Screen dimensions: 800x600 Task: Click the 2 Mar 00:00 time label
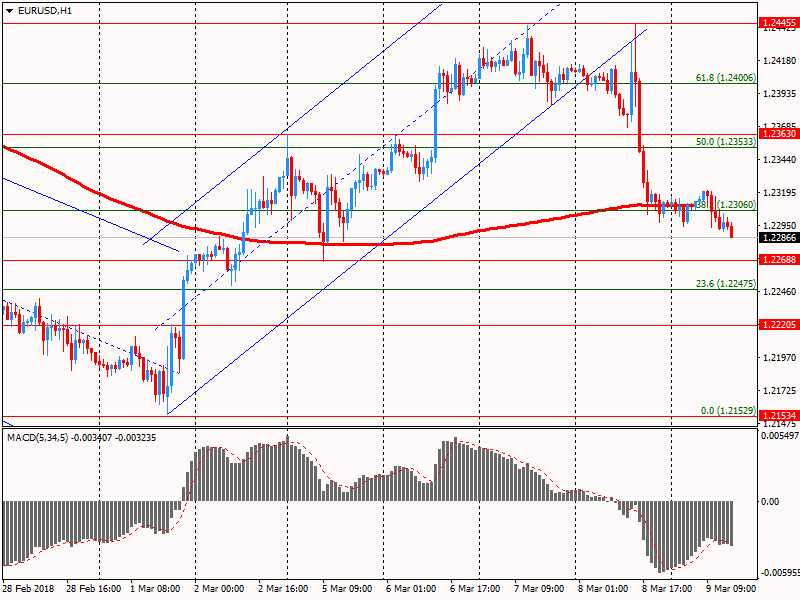(x=219, y=589)
